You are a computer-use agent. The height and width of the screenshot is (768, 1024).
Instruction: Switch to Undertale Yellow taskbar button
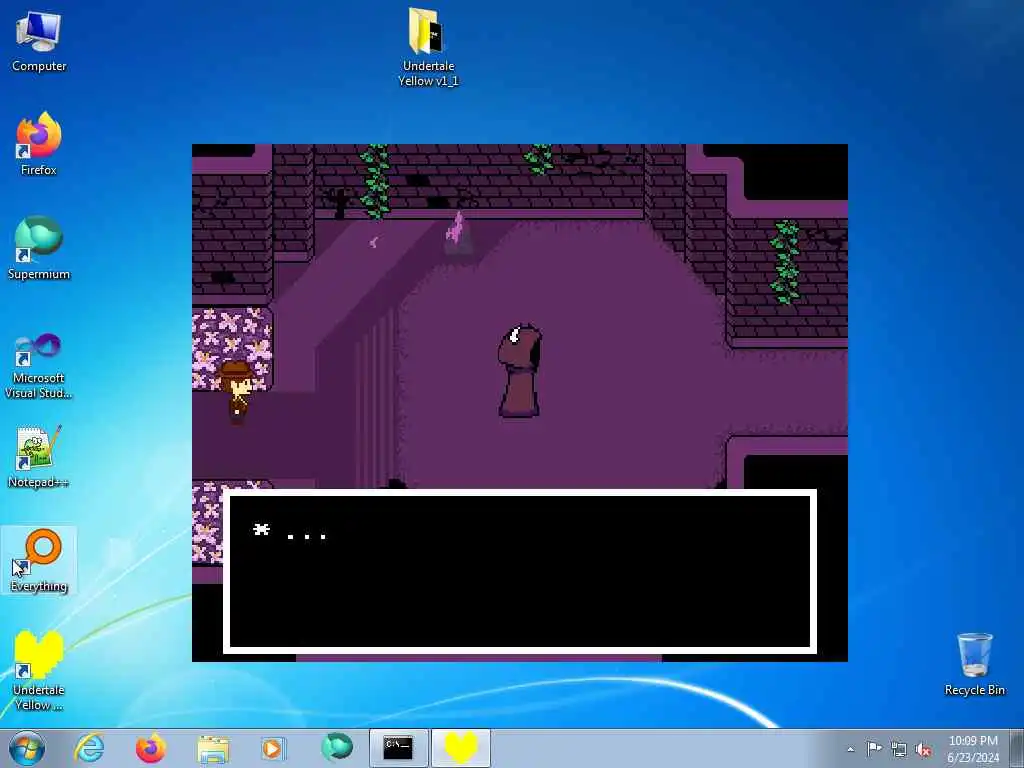point(460,748)
